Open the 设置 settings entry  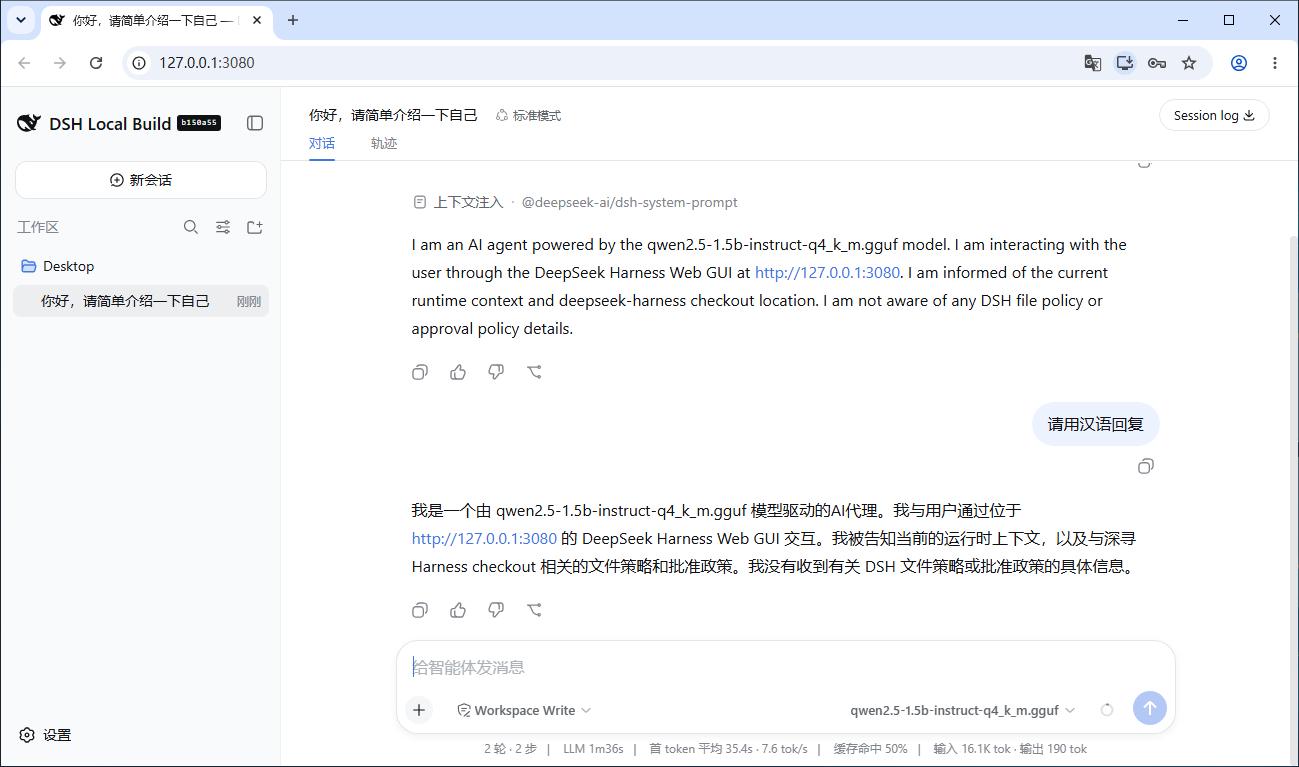(x=45, y=735)
